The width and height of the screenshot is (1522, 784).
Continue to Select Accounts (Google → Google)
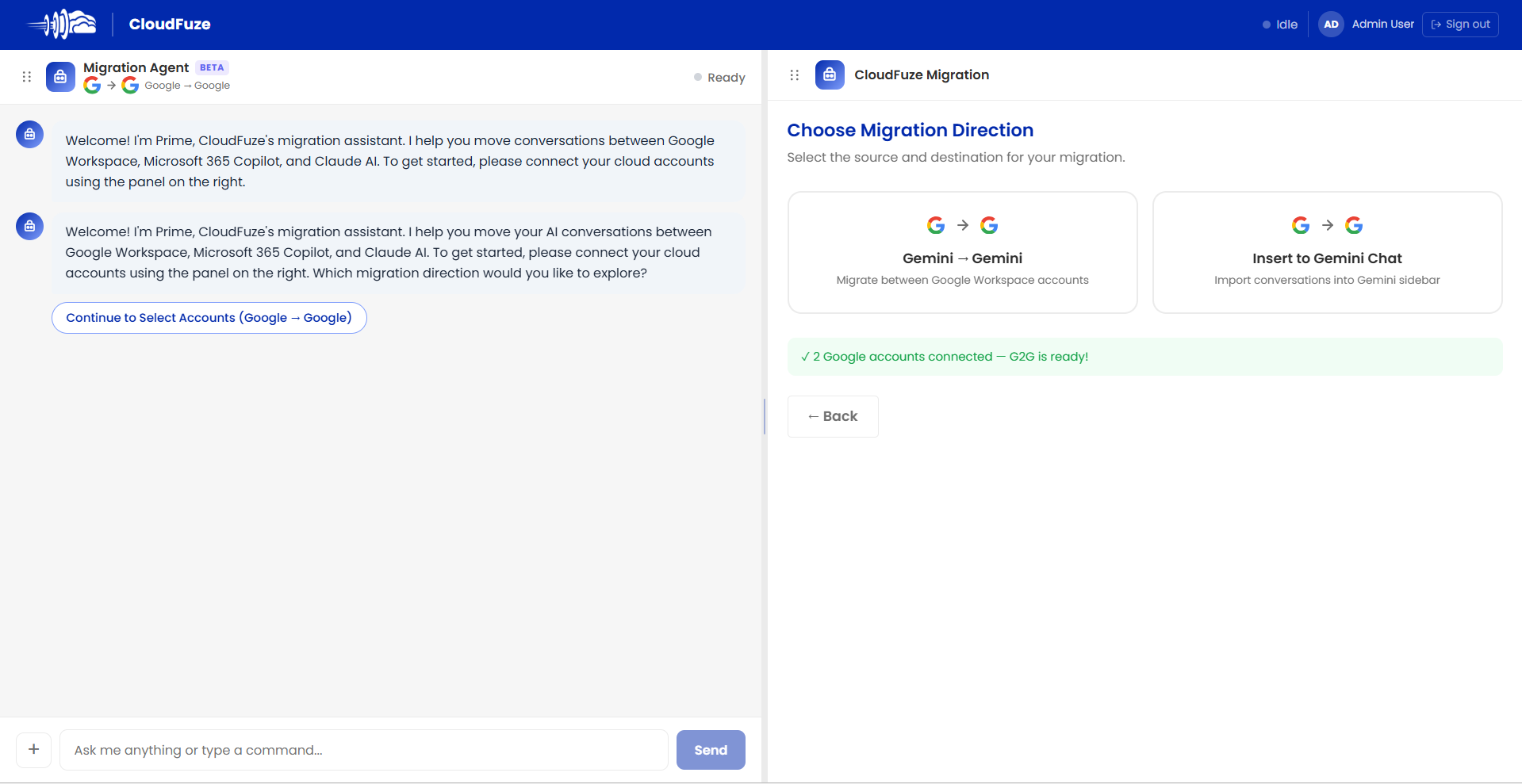click(209, 318)
